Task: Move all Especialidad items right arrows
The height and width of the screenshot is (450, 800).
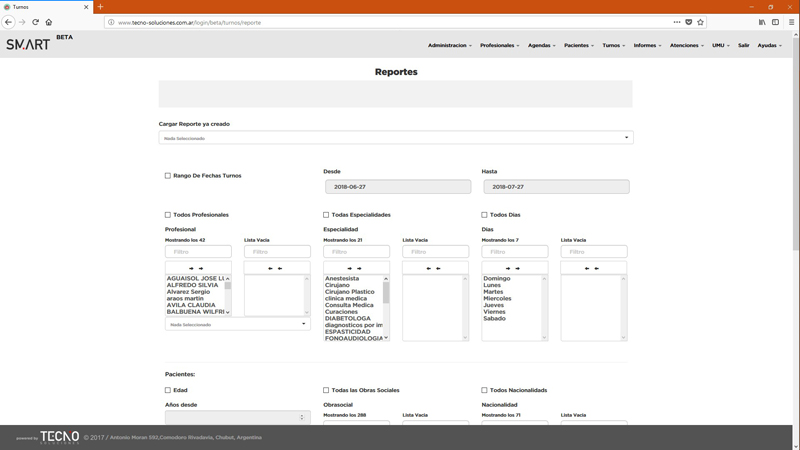Action: (x=356, y=268)
